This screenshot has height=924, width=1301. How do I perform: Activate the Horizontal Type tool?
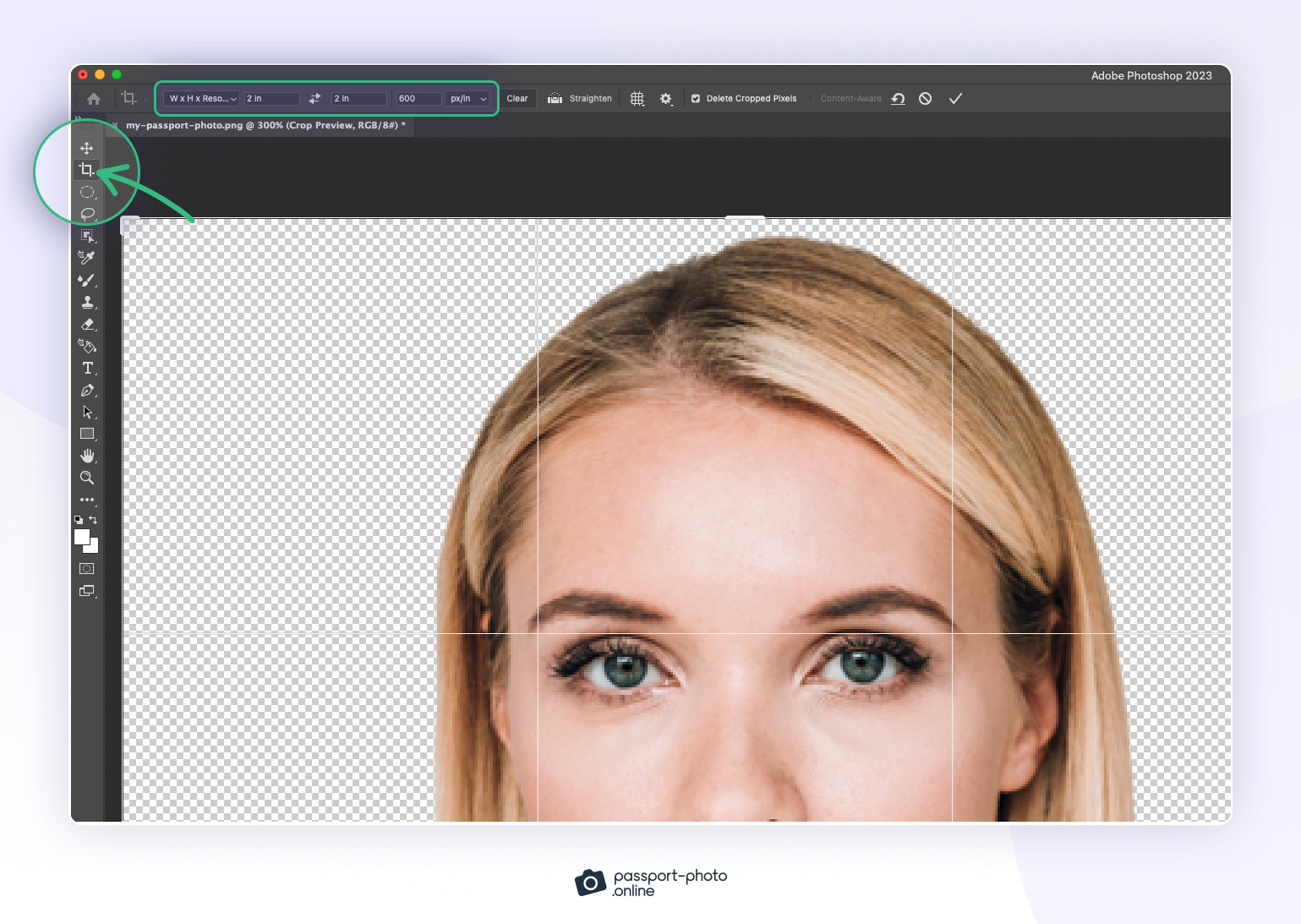click(x=87, y=368)
